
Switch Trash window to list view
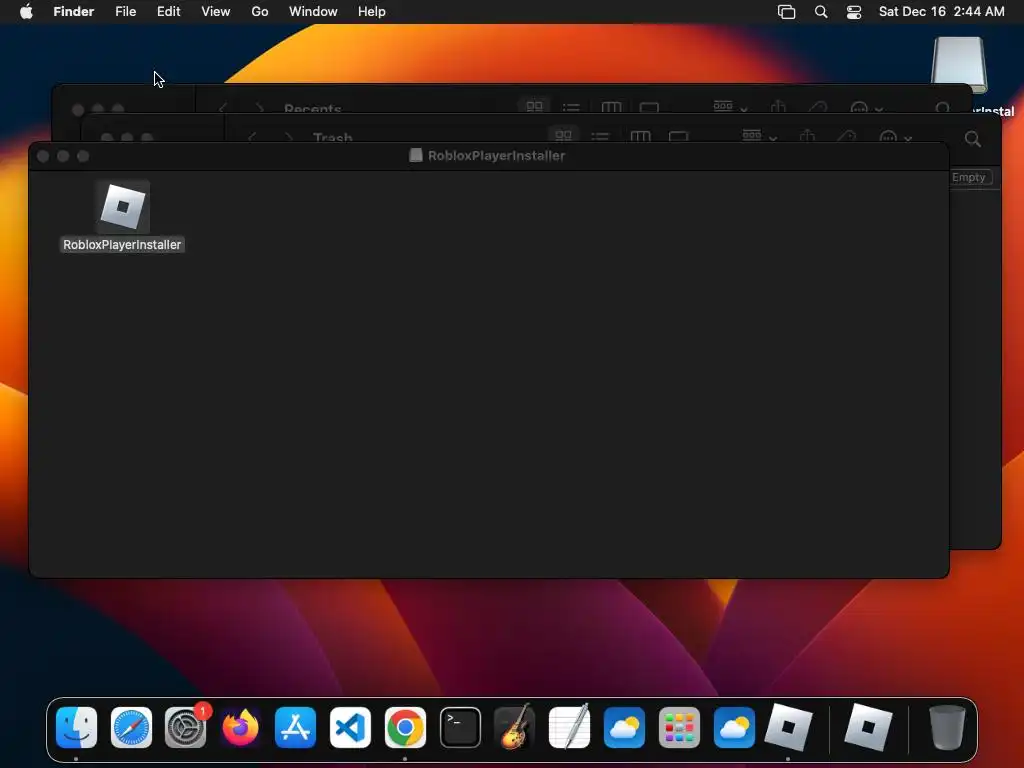click(x=600, y=136)
